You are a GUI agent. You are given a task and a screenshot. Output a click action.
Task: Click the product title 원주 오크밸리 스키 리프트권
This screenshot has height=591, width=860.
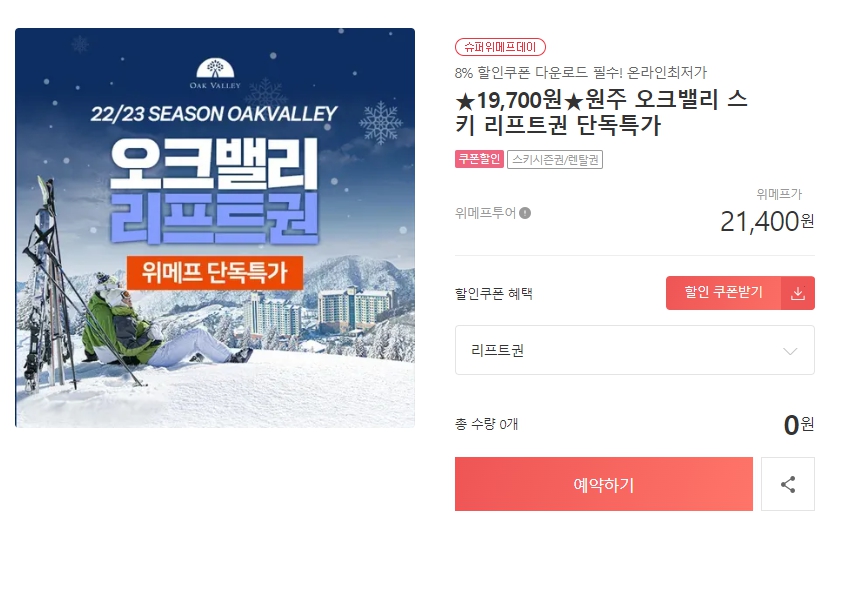[x=601, y=112]
